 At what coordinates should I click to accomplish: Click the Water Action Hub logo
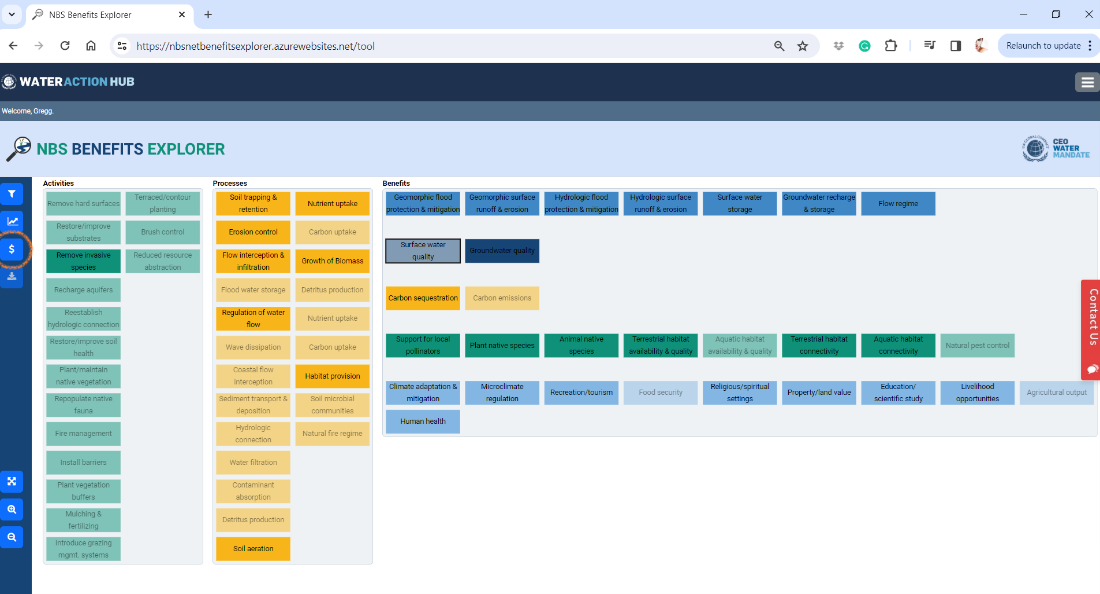tap(68, 82)
